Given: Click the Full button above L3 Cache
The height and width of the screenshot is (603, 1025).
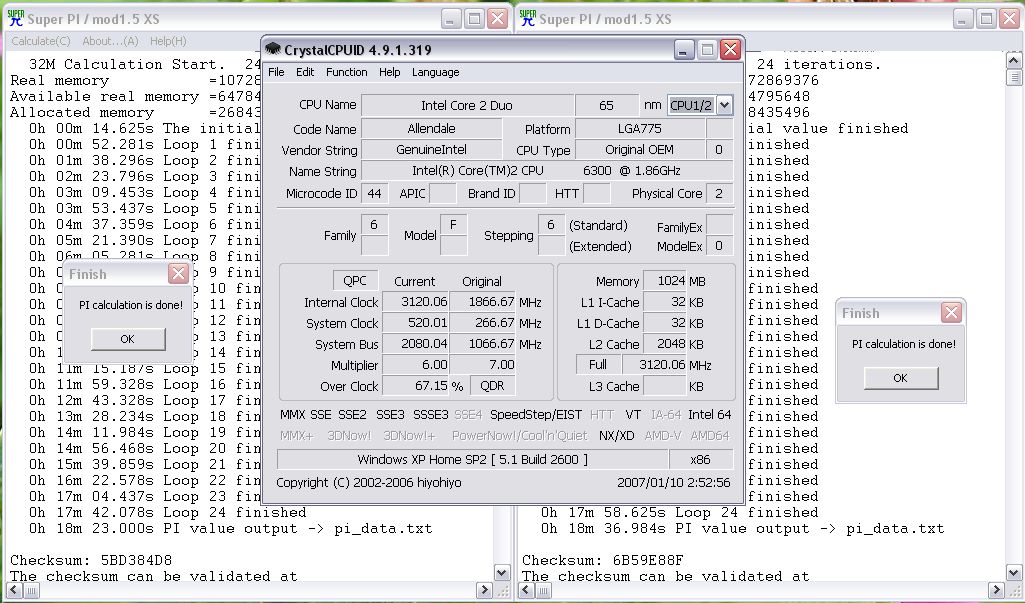Looking at the screenshot, I should (x=597, y=364).
